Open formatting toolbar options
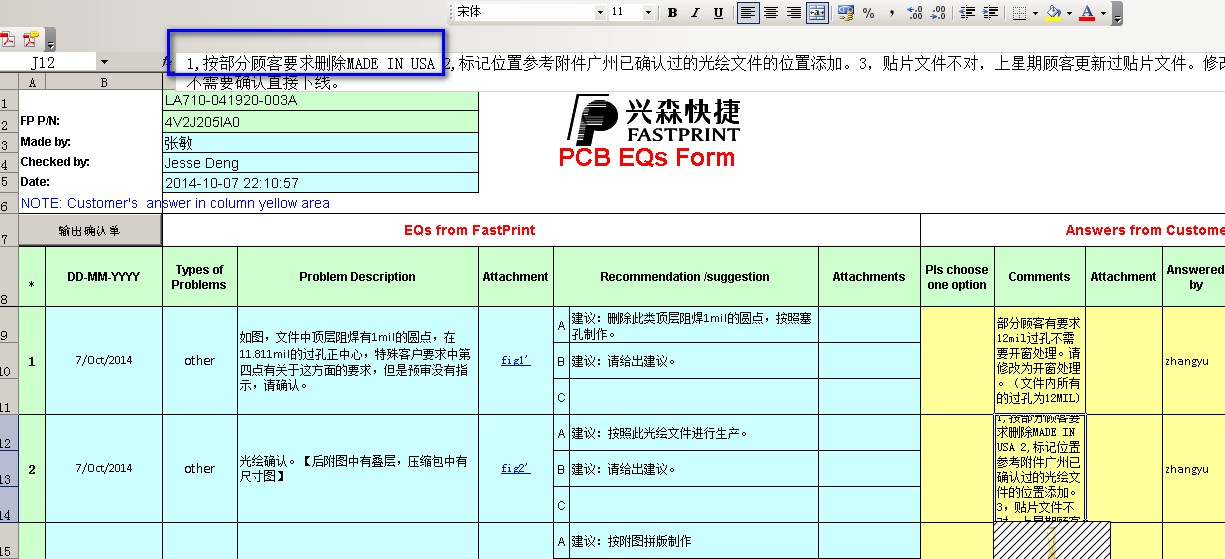1225x559 pixels. (x=1117, y=14)
